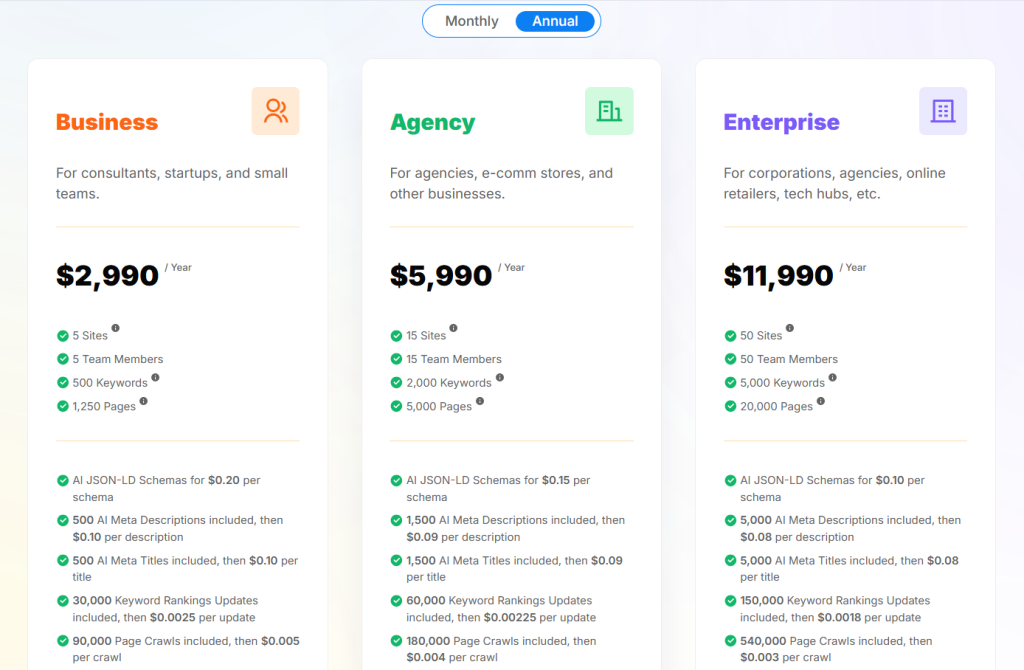Click '5,000 AI Meta Descriptions included' line
Image resolution: width=1024 pixels, height=670 pixels.
tap(850, 528)
